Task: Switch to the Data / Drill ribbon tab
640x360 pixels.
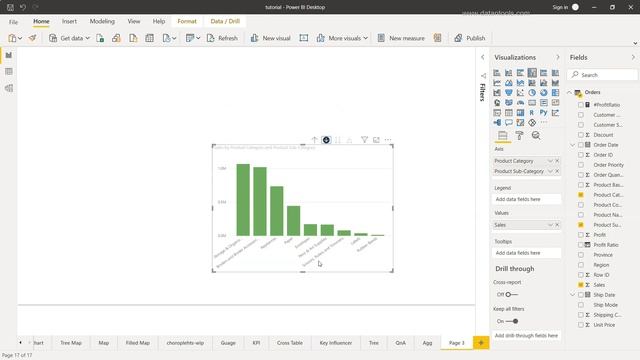Action: click(225, 21)
